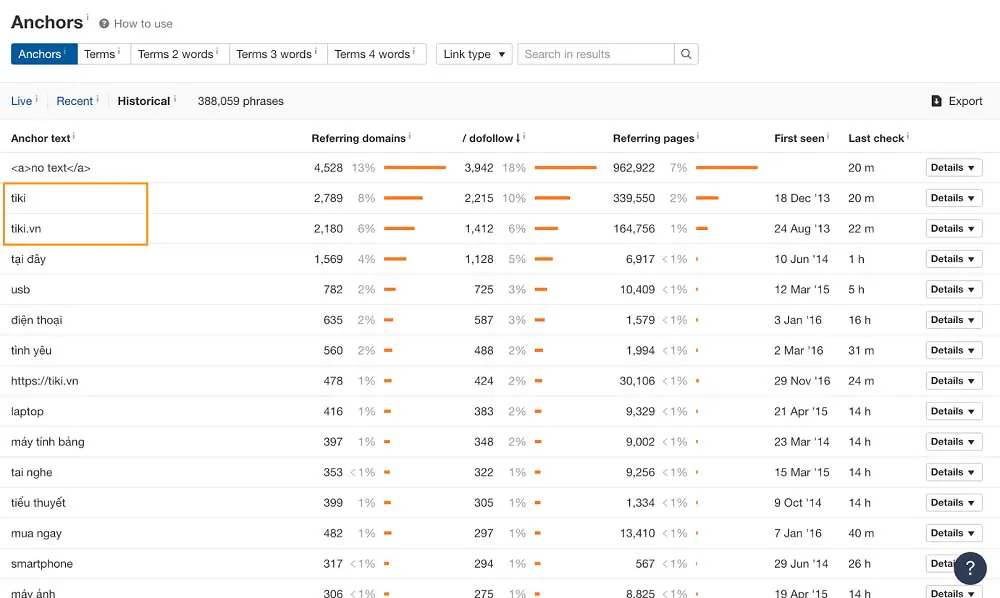
Task: Click the question icon beside How to use
Action: tap(104, 24)
